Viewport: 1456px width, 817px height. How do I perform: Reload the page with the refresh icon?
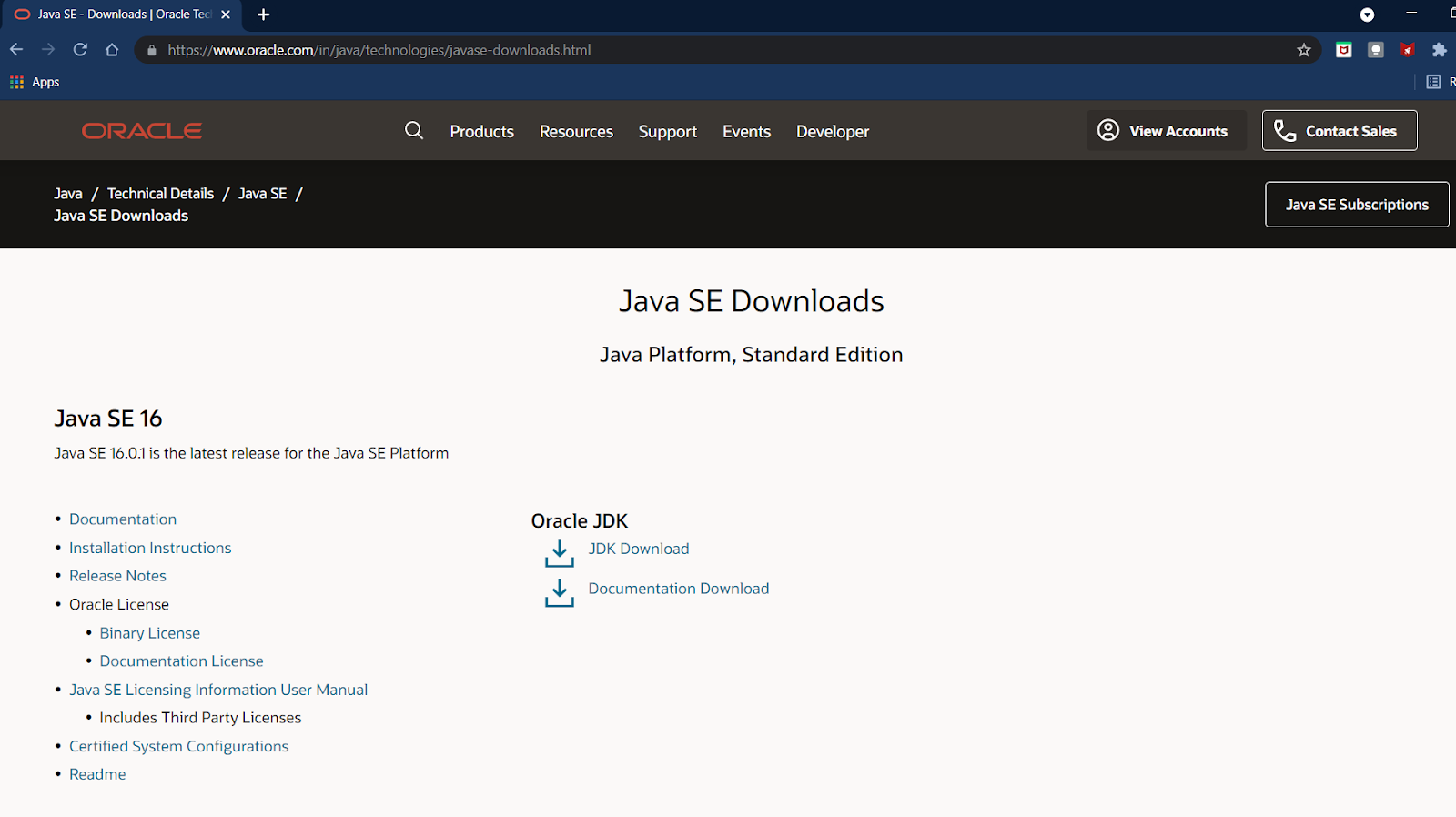pyautogui.click(x=80, y=50)
